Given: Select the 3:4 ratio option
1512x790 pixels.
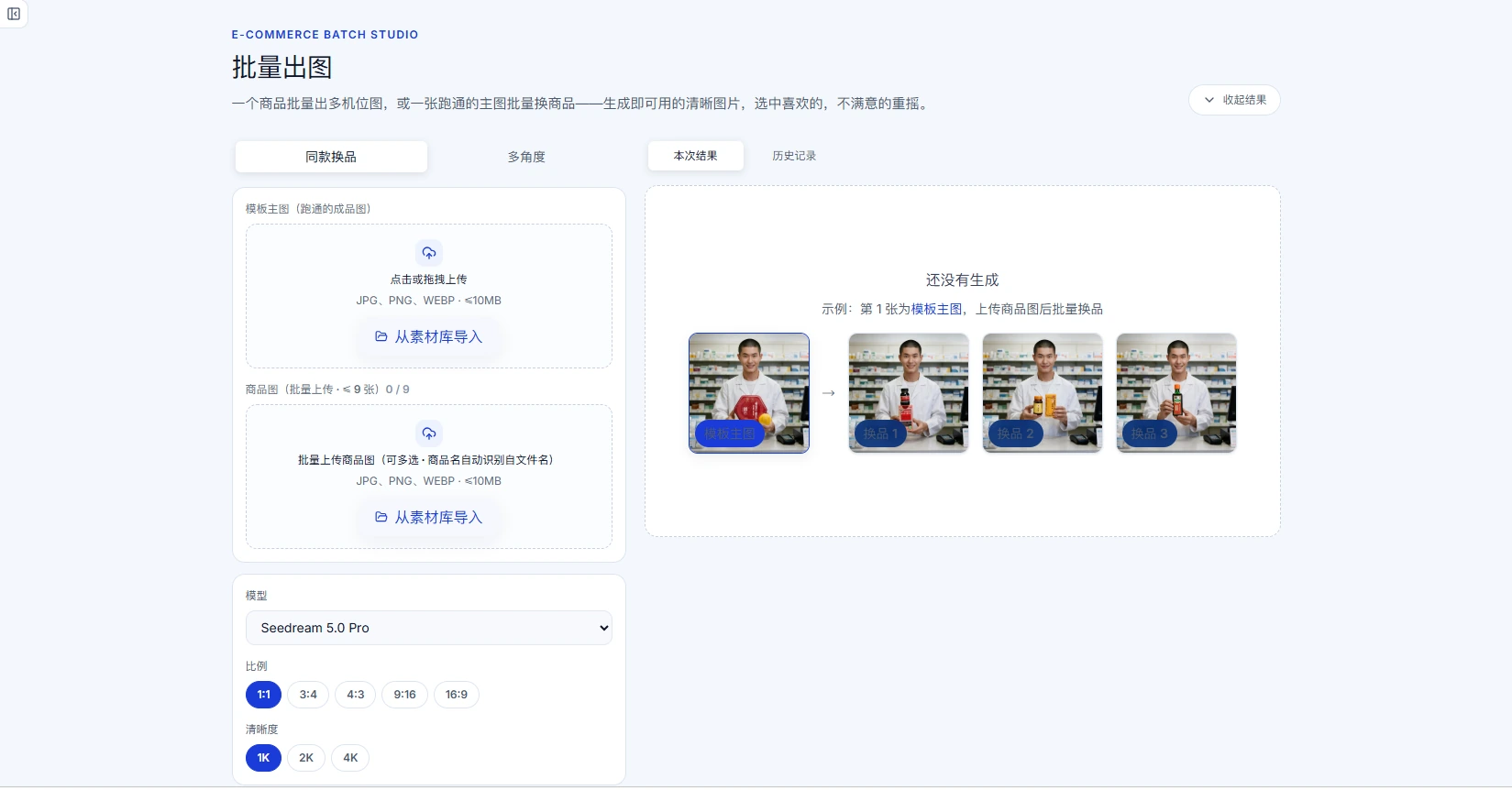Looking at the screenshot, I should pos(308,695).
